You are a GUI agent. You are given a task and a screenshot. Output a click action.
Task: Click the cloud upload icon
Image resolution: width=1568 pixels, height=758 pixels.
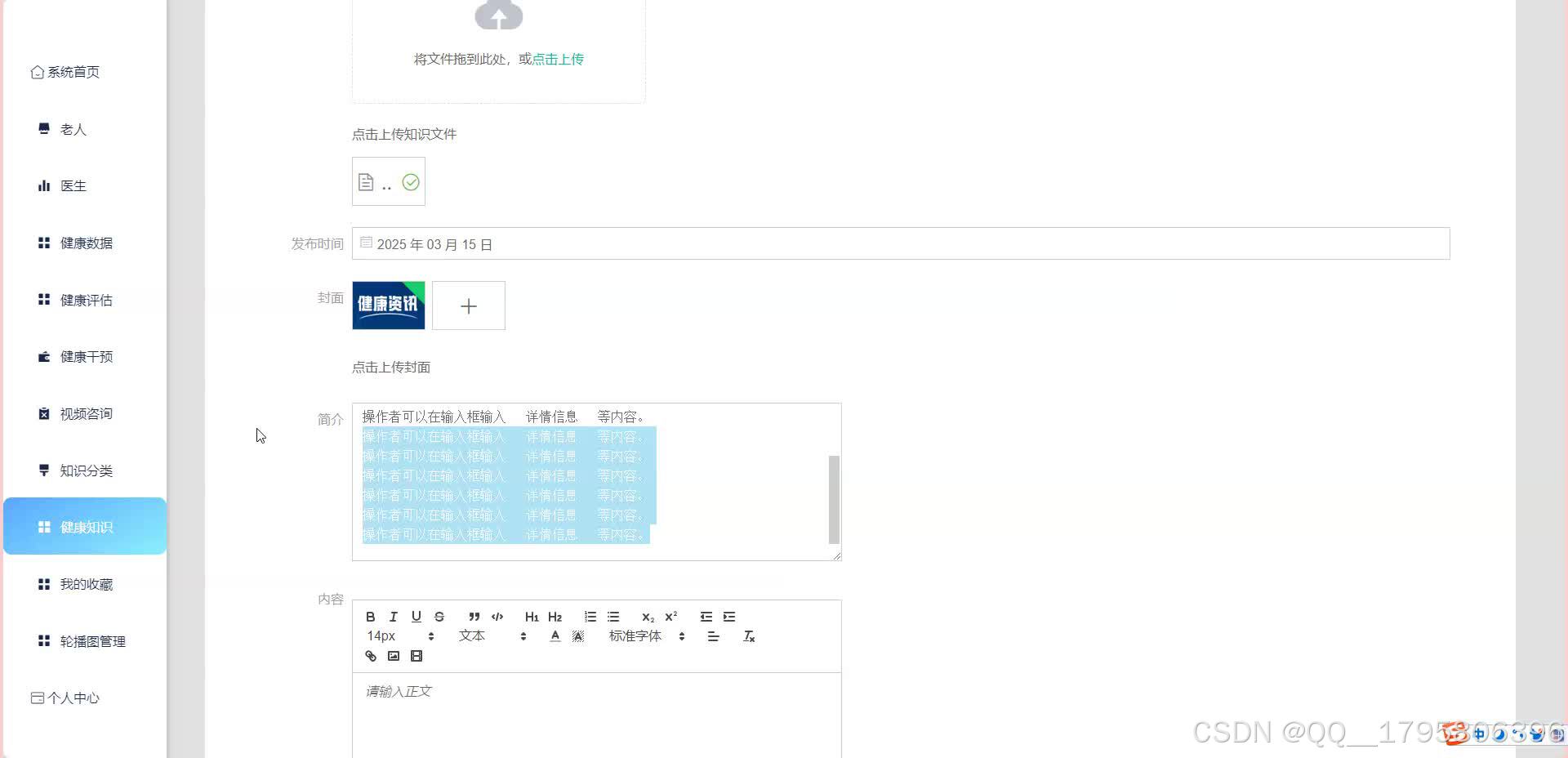click(x=498, y=15)
